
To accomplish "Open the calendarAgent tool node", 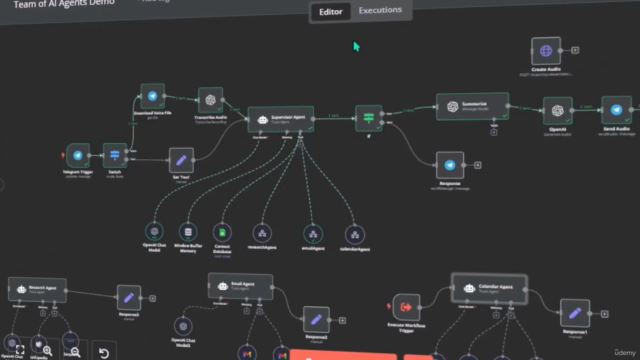I will [355, 235].
